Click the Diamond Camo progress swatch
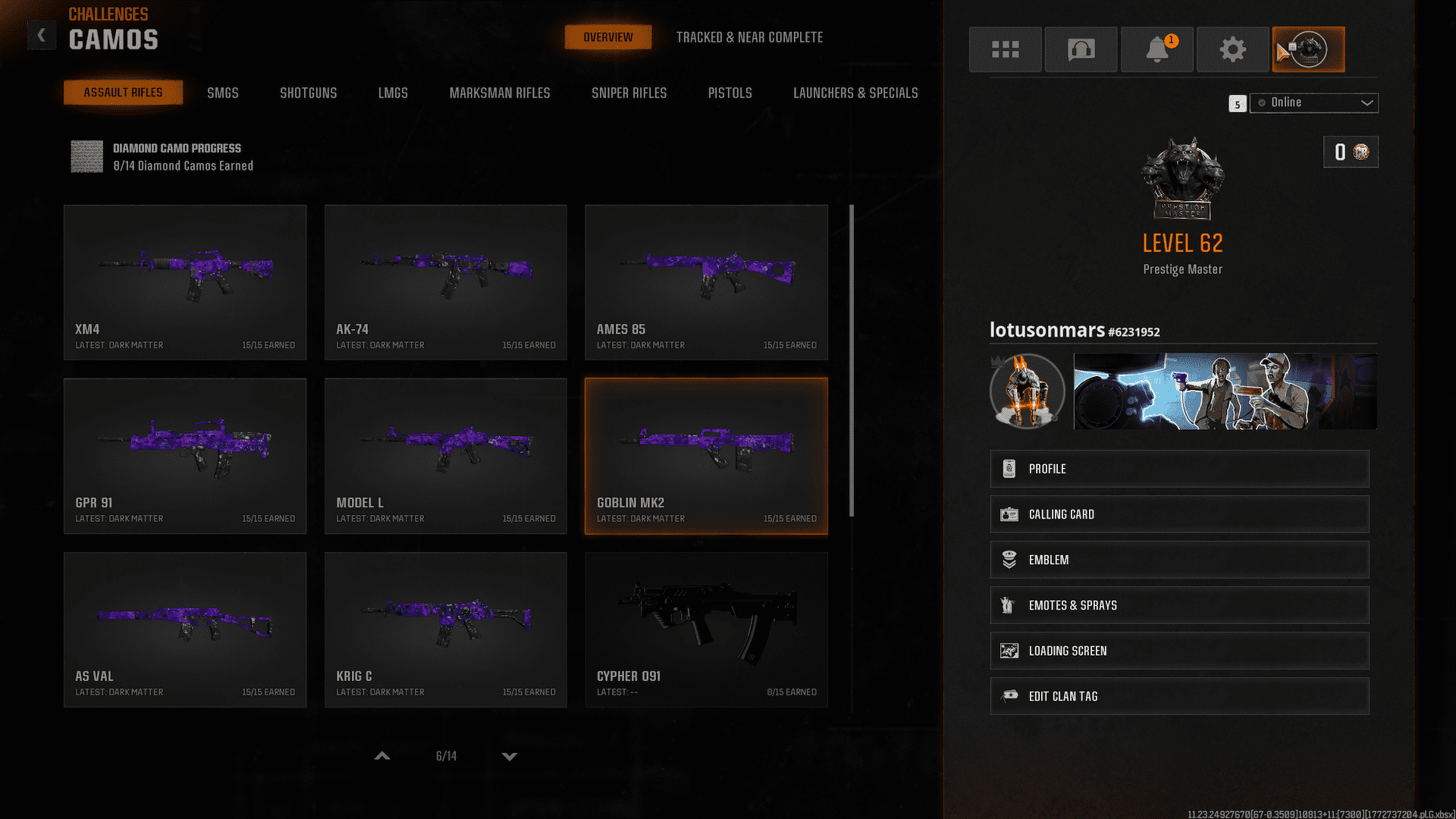 click(86, 156)
